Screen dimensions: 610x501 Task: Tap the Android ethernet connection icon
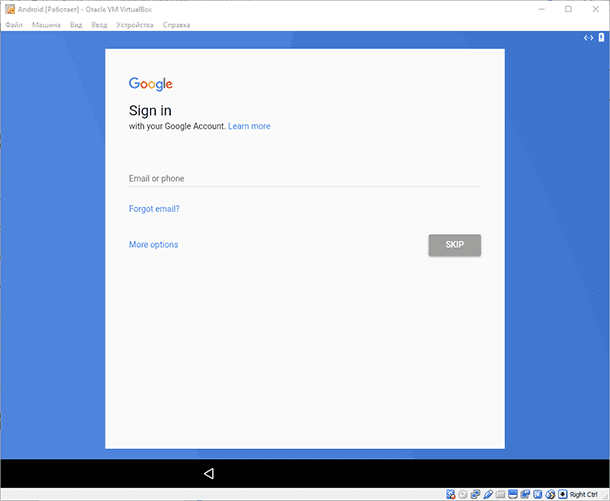588,38
